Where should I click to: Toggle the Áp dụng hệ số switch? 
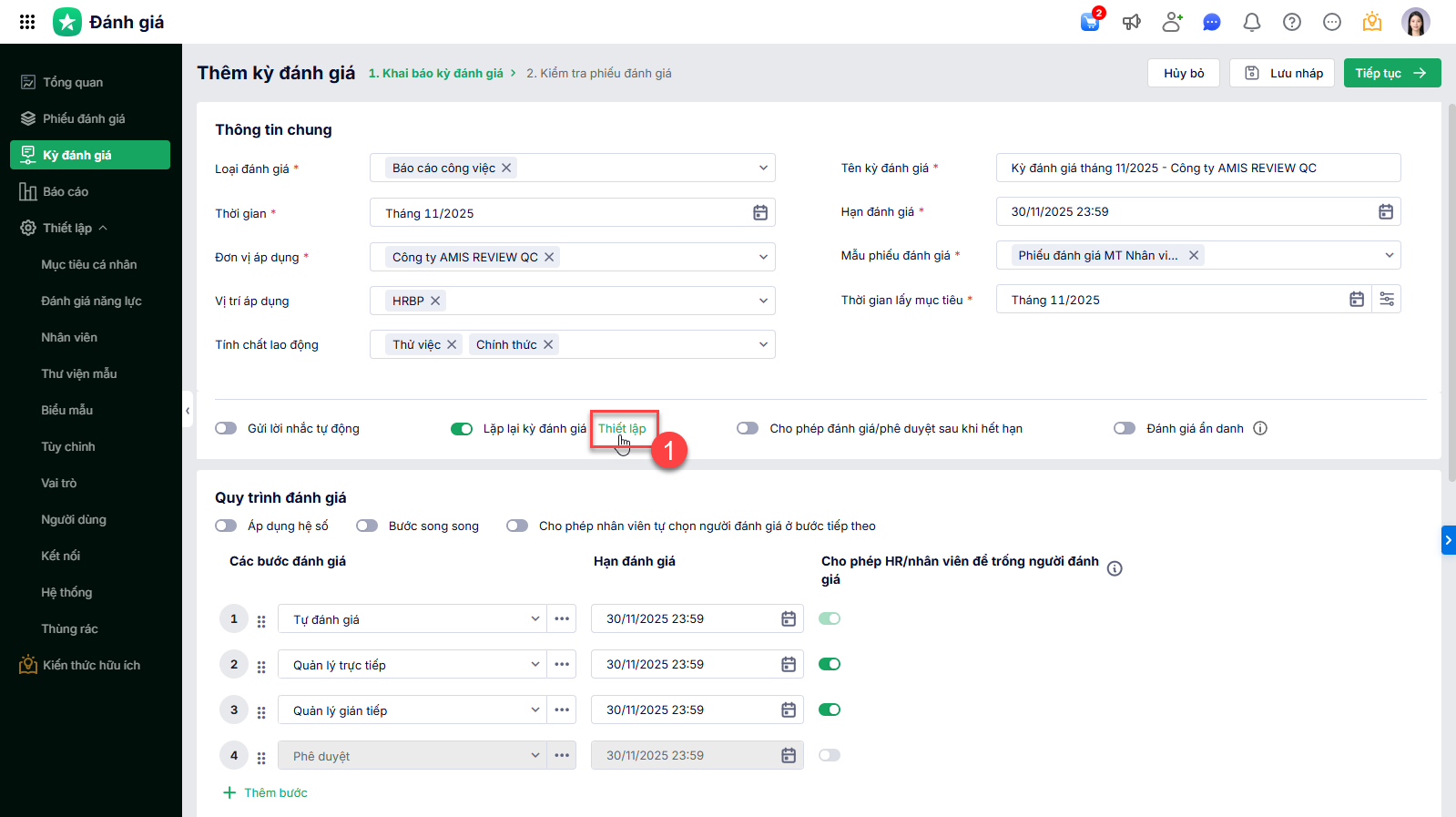pyautogui.click(x=226, y=526)
